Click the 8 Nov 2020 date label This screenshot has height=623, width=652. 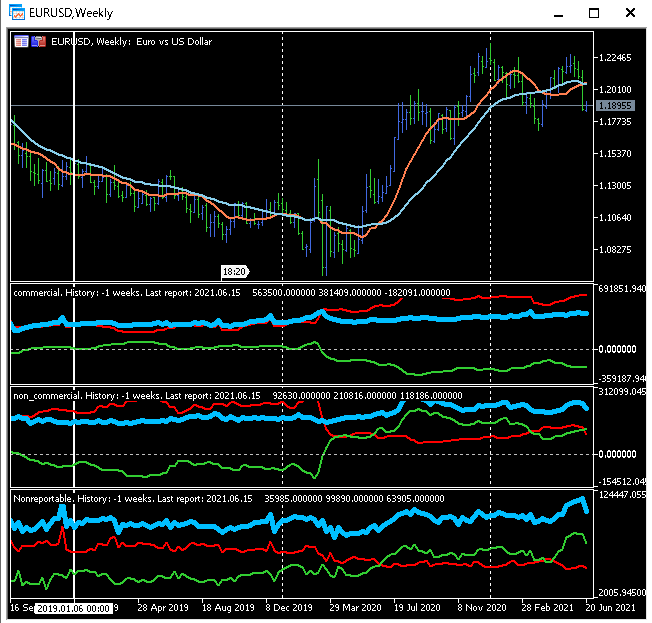[x=482, y=608]
